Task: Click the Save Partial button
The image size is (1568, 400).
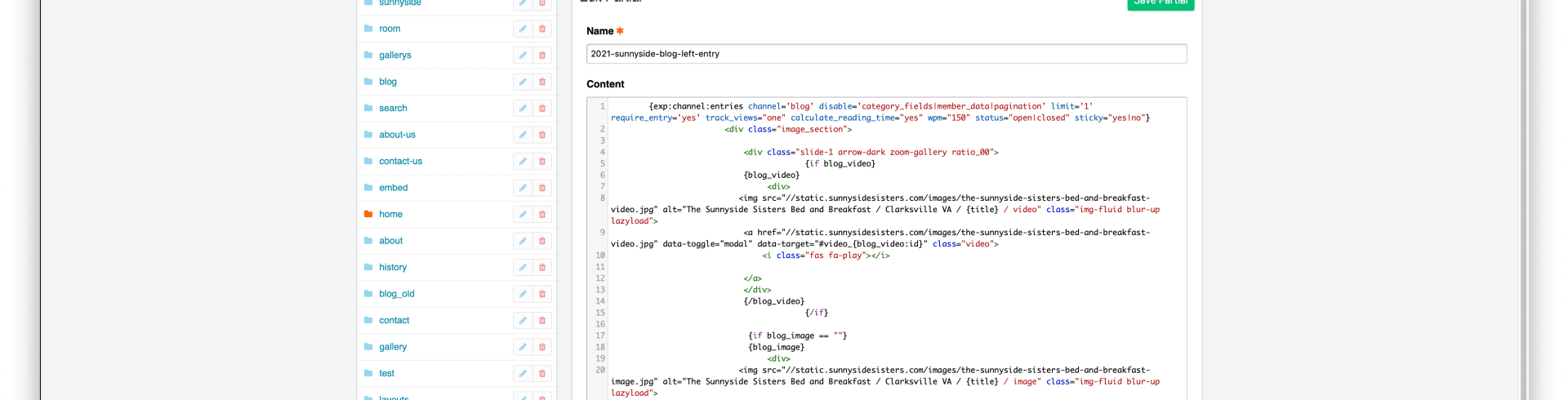Action: (x=1160, y=3)
